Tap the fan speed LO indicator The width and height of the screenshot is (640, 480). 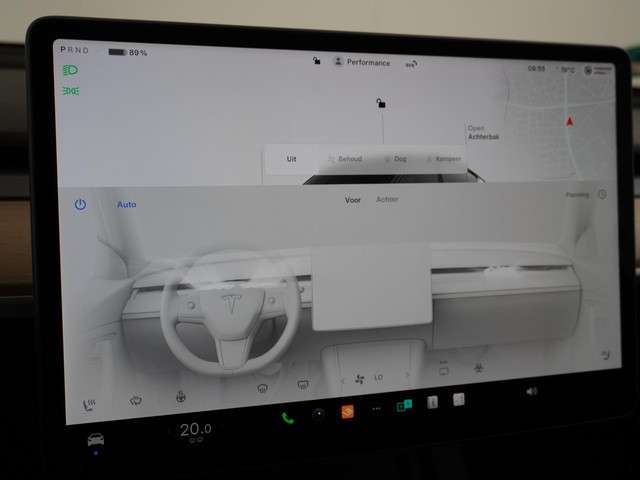(x=378, y=378)
